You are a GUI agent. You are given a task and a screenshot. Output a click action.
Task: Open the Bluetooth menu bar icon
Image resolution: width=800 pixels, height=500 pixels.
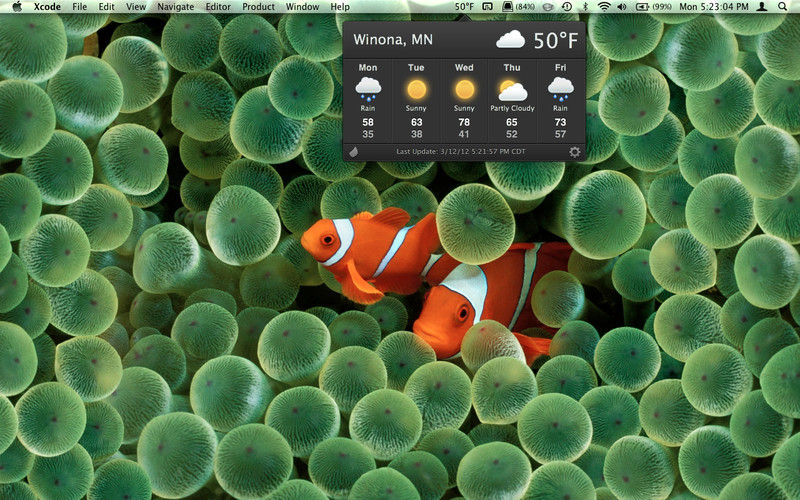585,7
